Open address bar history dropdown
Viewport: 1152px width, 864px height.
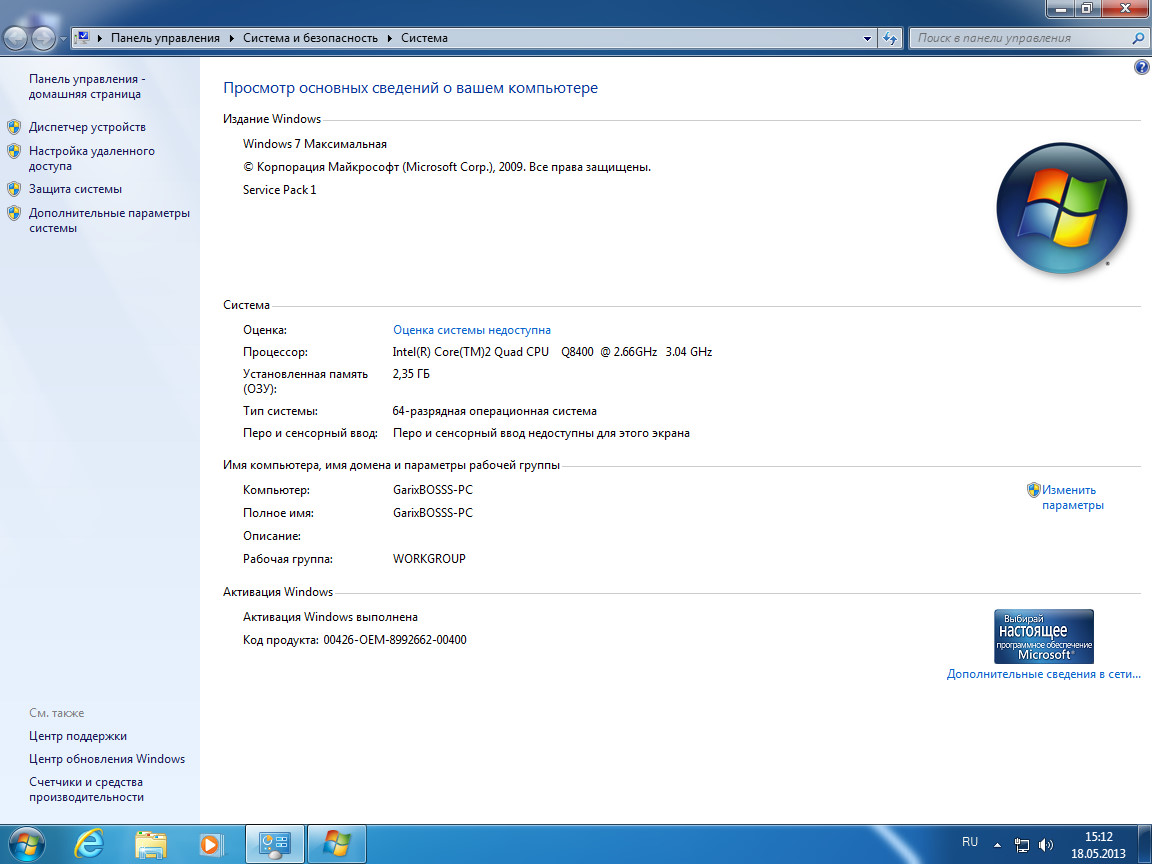tap(867, 38)
